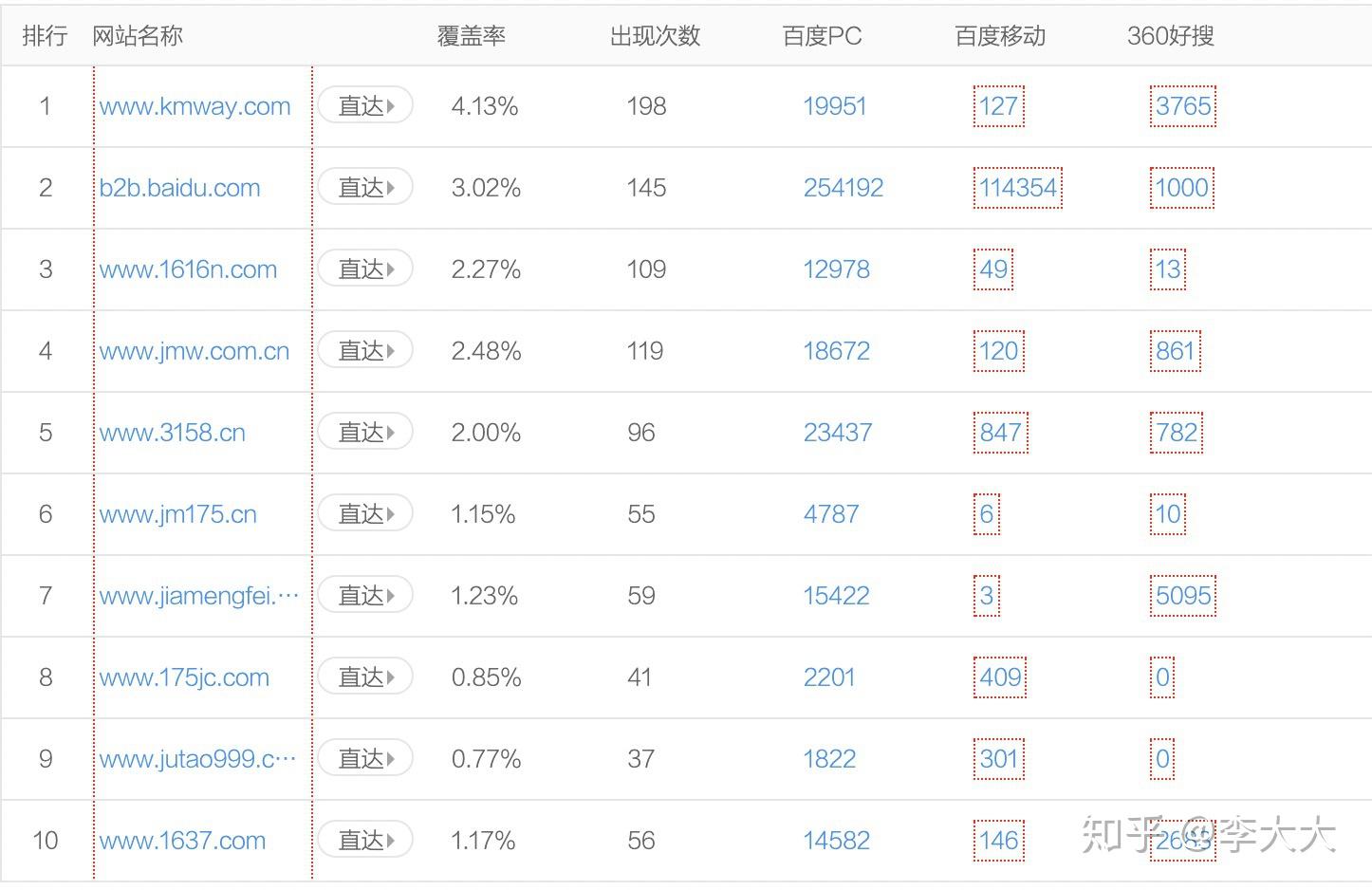Open the www.175jc.com website link

point(184,677)
